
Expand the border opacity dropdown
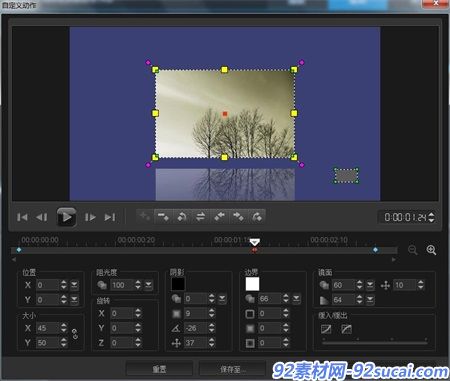point(296,299)
